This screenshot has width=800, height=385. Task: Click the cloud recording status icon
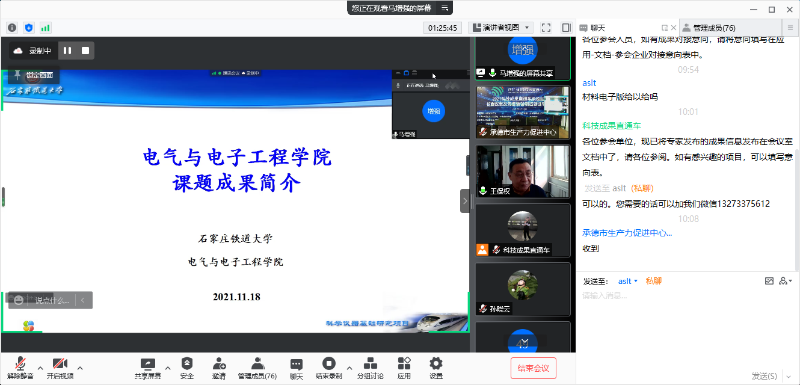pyautogui.click(x=18, y=50)
